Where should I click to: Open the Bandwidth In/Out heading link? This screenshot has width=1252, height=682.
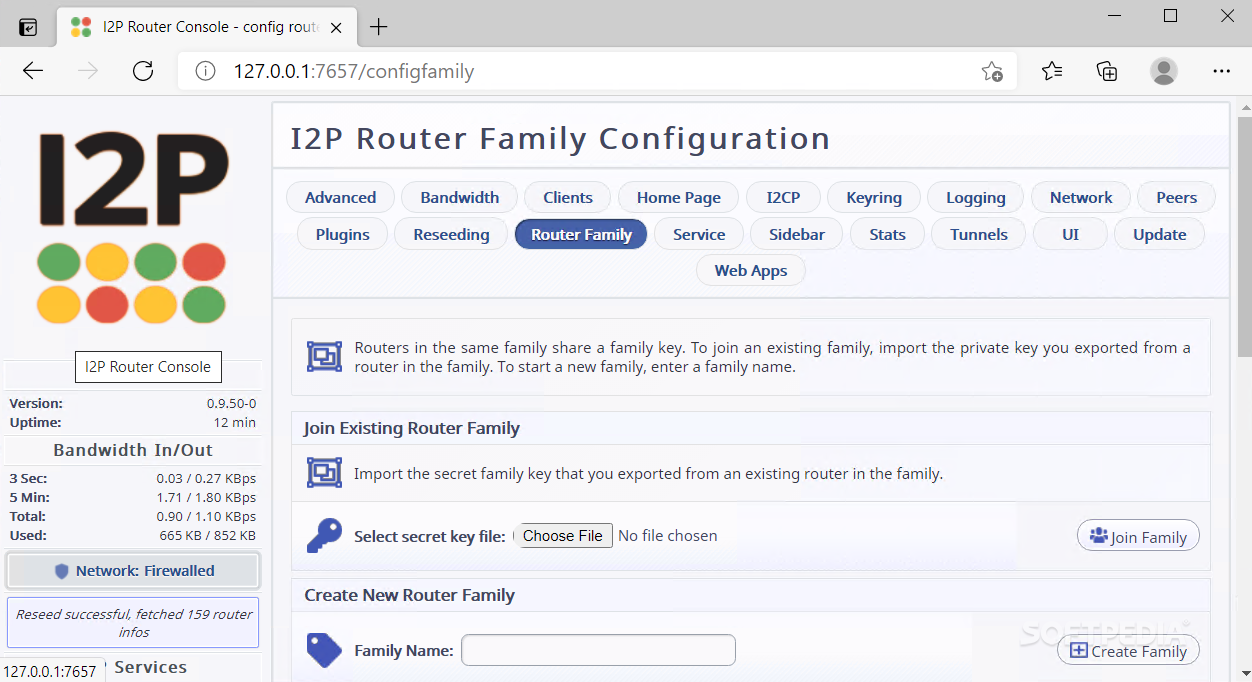133,450
